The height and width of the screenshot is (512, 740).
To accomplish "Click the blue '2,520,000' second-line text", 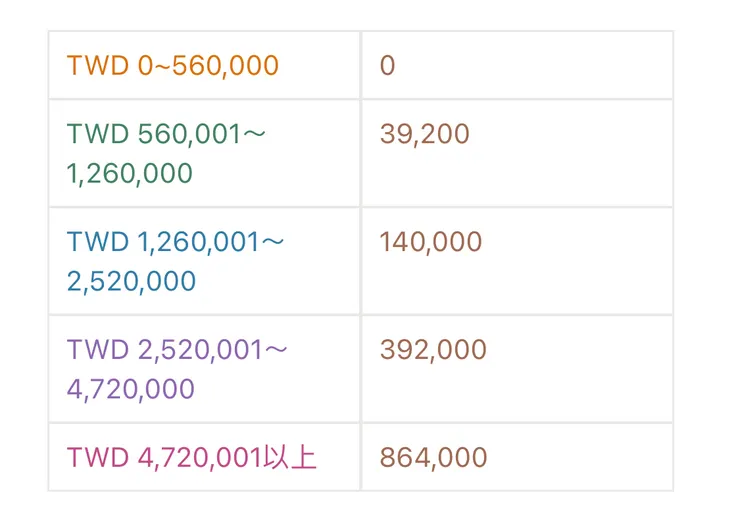I will (132, 281).
